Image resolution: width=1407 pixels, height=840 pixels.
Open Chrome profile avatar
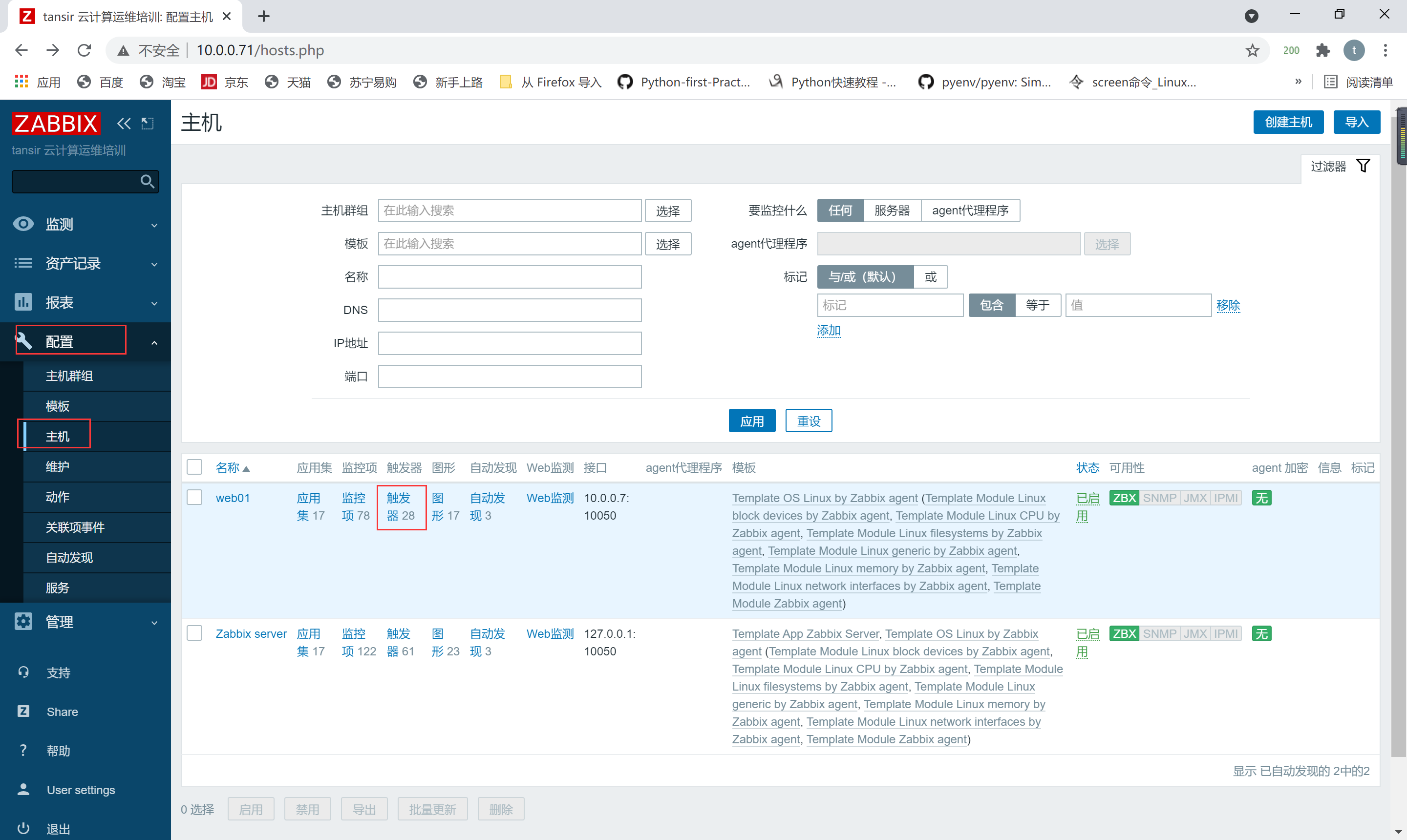point(1354,50)
